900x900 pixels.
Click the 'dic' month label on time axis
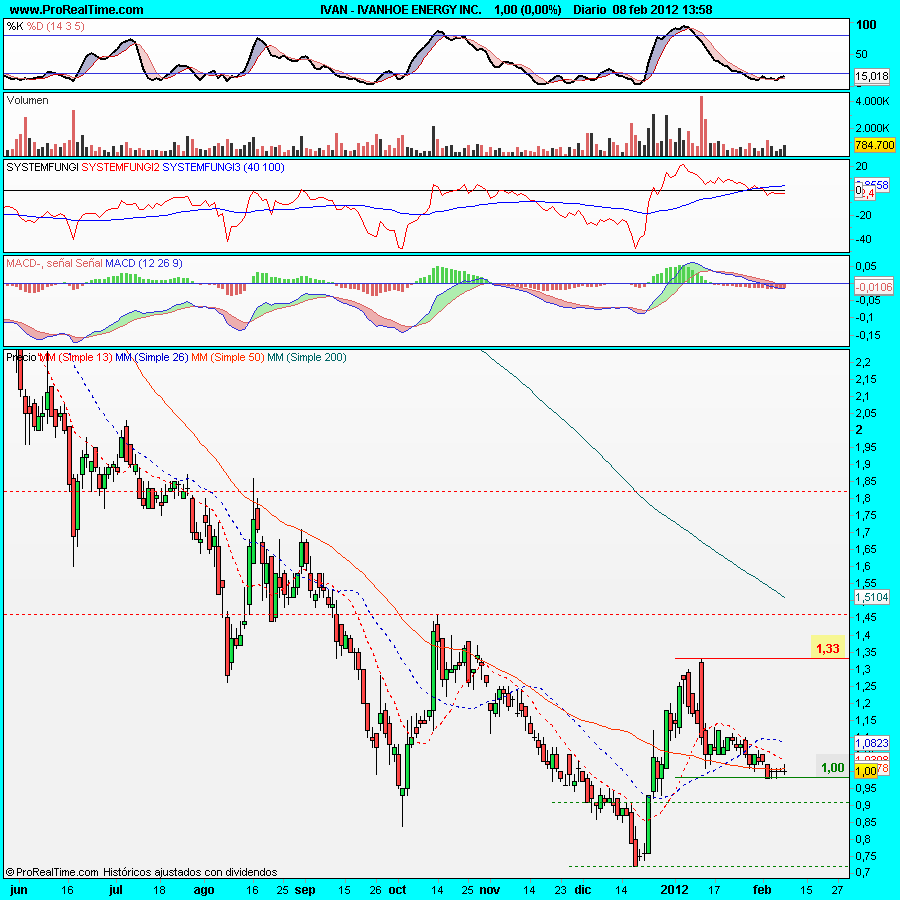583,890
